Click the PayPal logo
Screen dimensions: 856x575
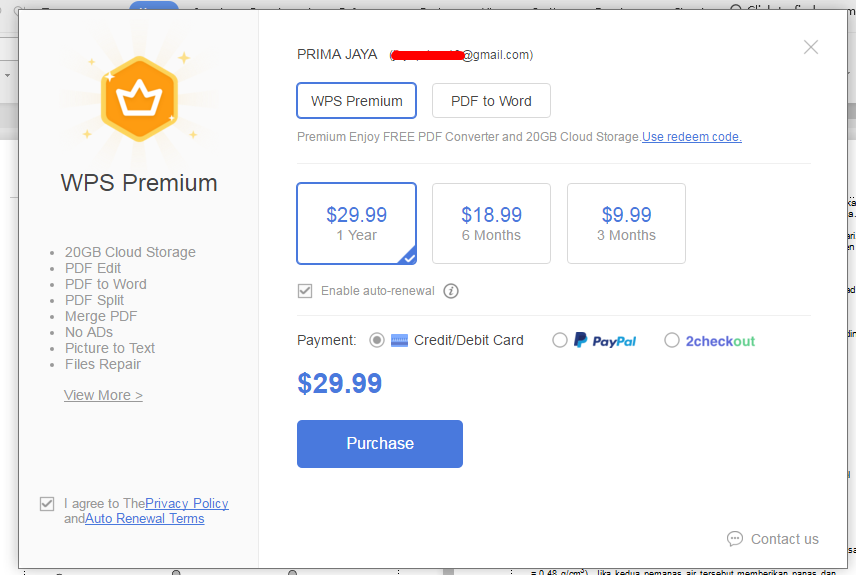coord(605,340)
